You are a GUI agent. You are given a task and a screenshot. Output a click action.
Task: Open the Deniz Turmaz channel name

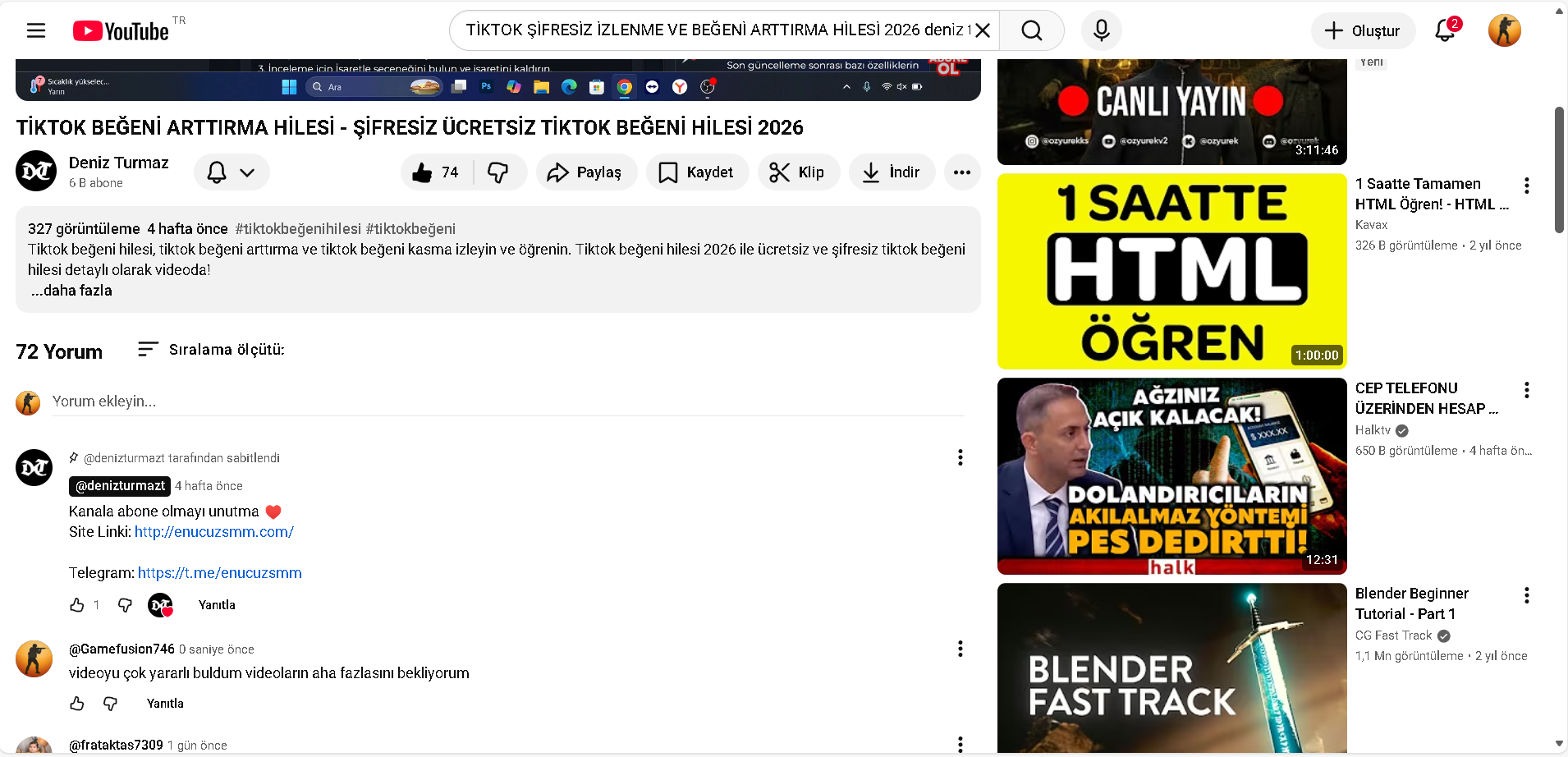click(119, 163)
